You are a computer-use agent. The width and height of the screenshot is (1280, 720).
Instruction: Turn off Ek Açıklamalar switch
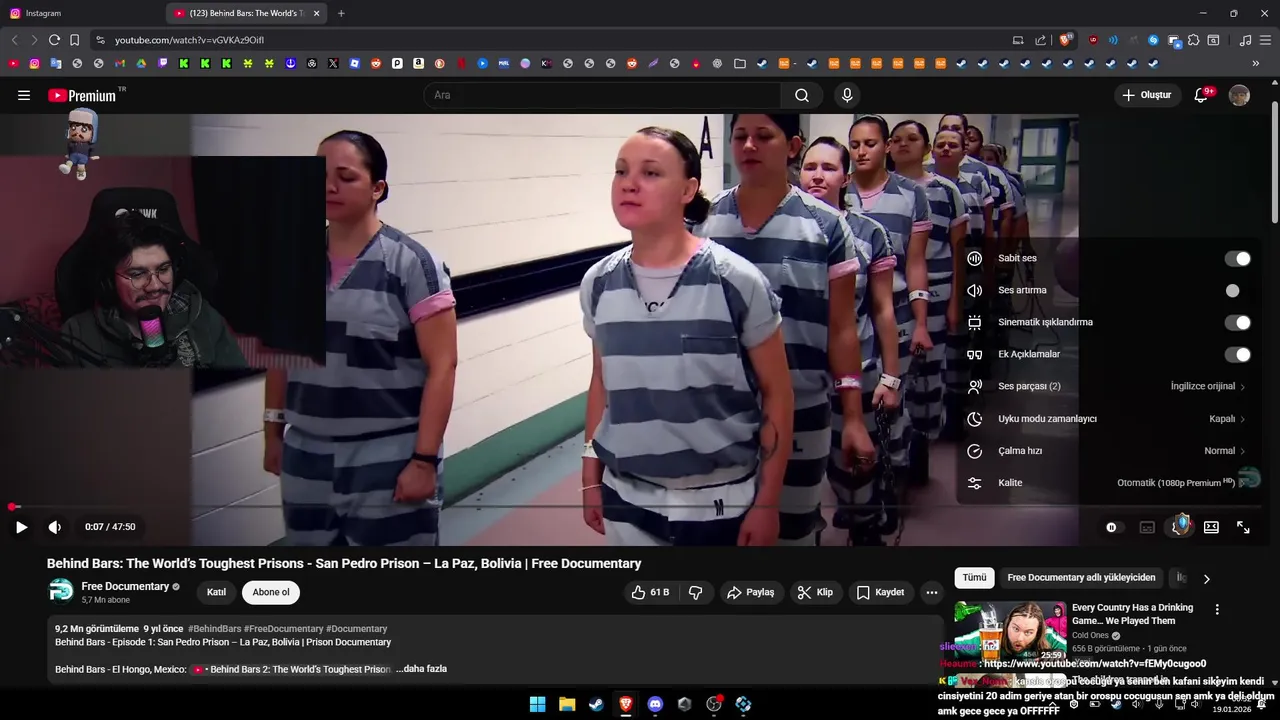(1237, 354)
